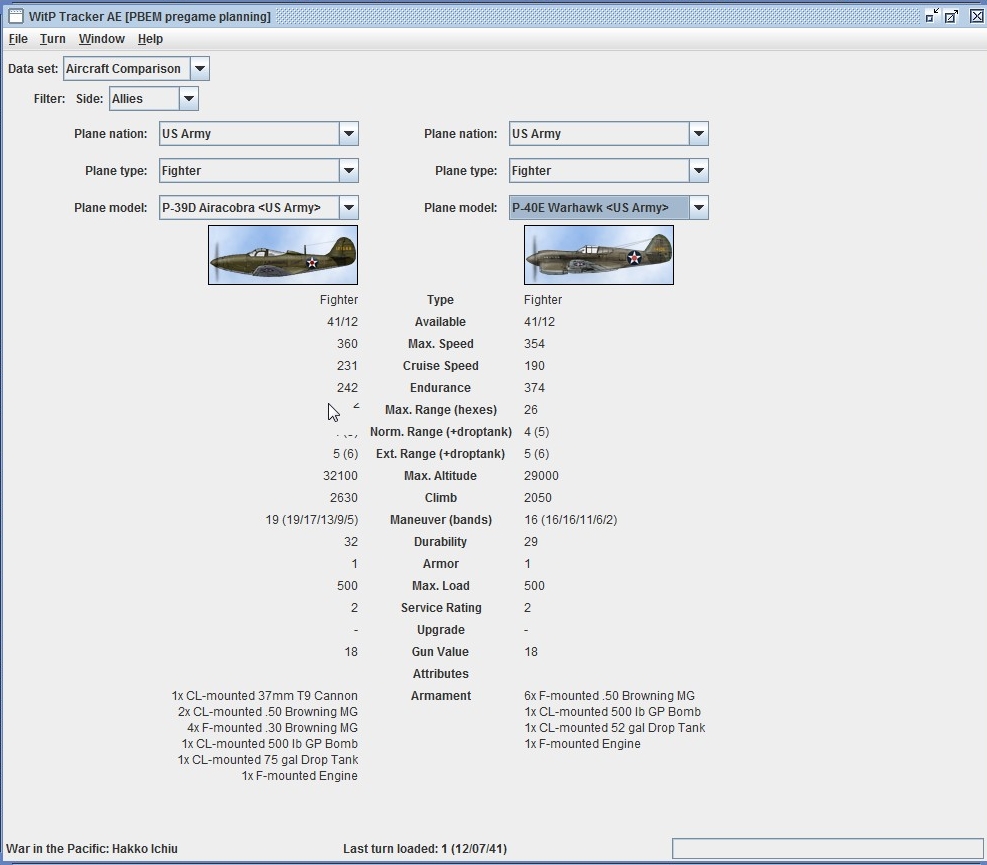Click '6x F-mounted .50 Browning MG' entry

click(609, 696)
